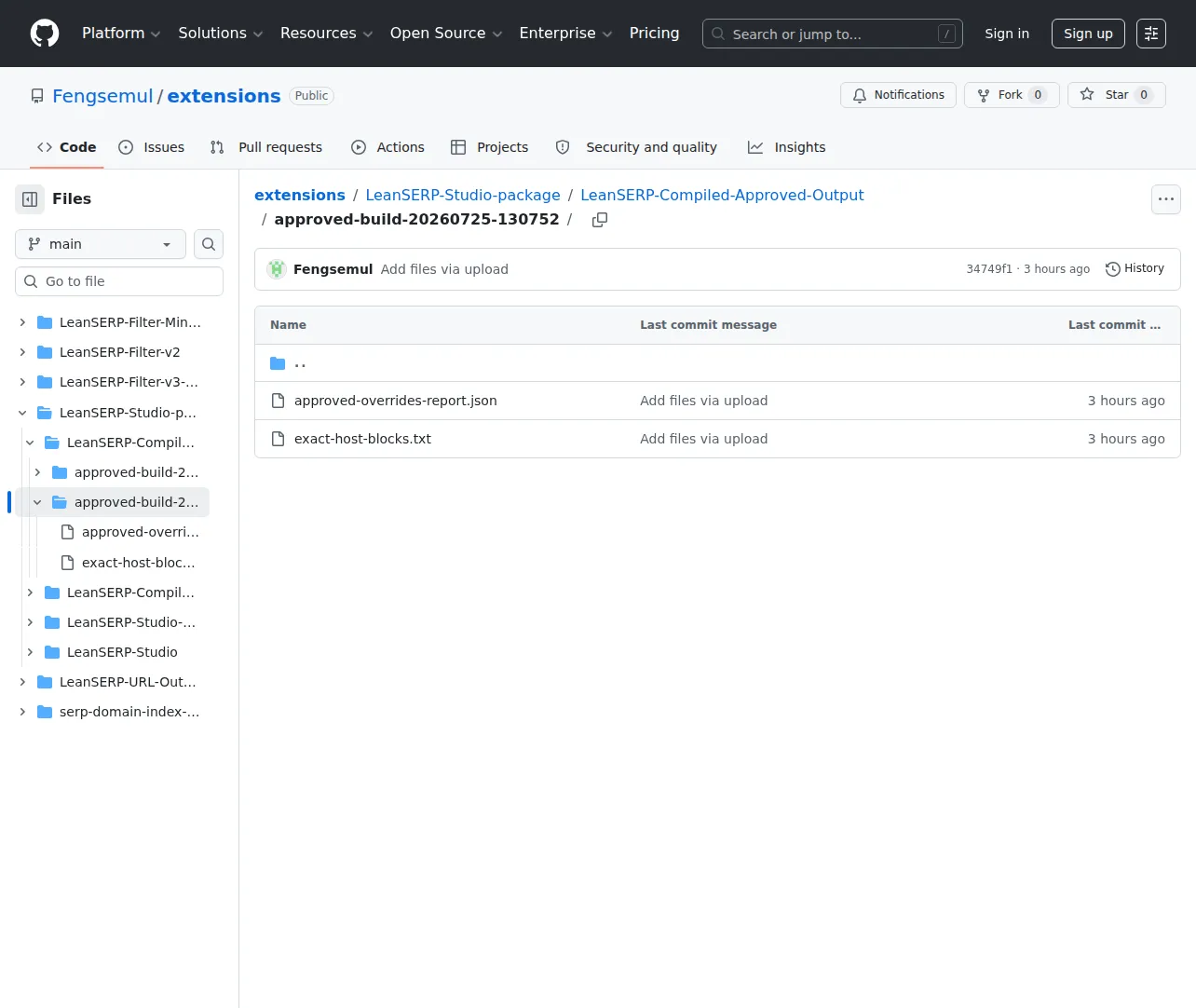This screenshot has height=1008, width=1196.
Task: Click the Sign up button
Action: (x=1088, y=34)
